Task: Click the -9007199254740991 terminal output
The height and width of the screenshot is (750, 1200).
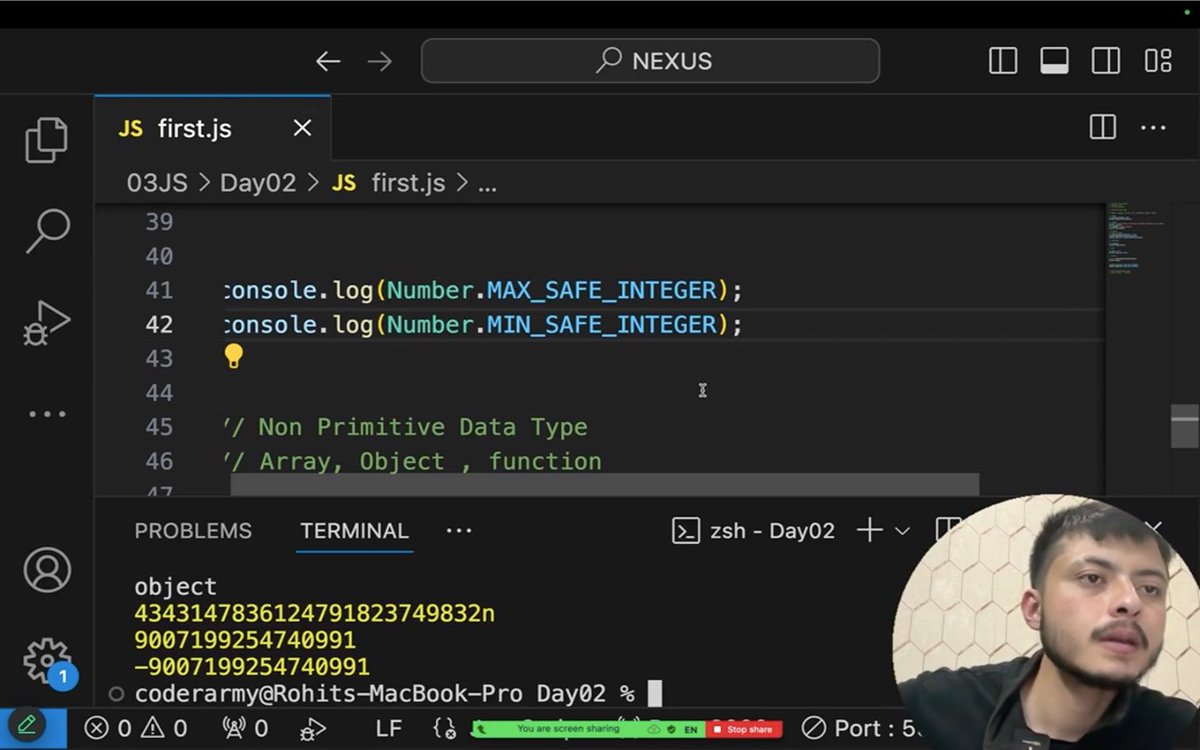Action: coord(252,666)
